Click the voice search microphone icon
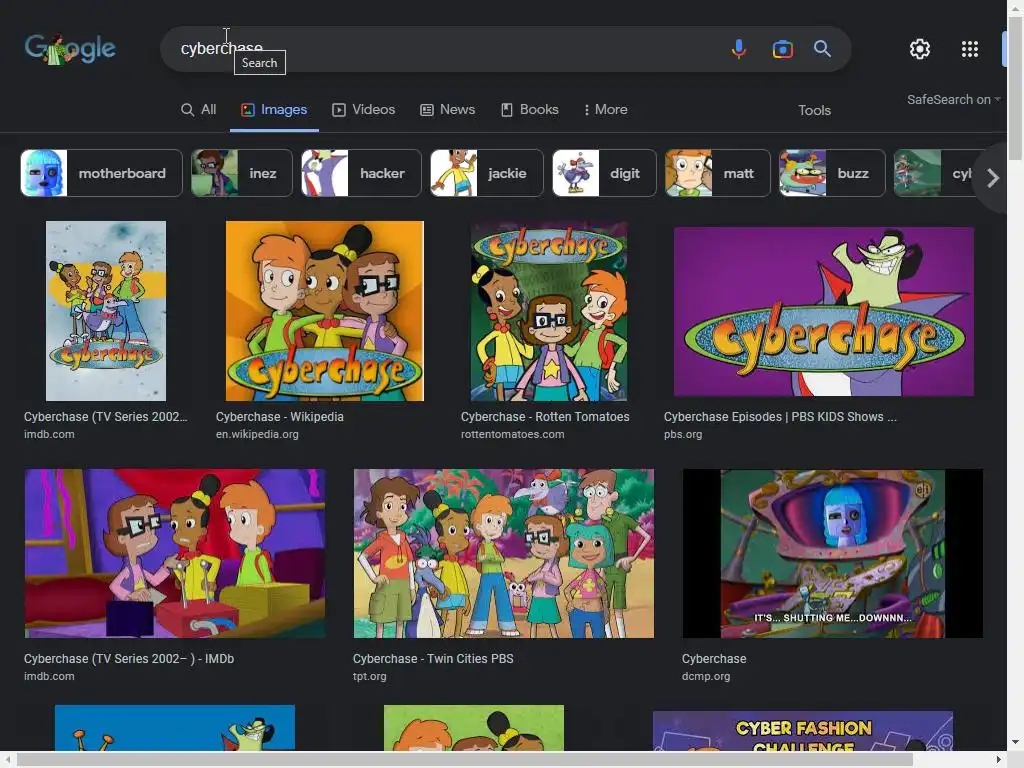Screen dimensions: 1024x768 coord(739,49)
